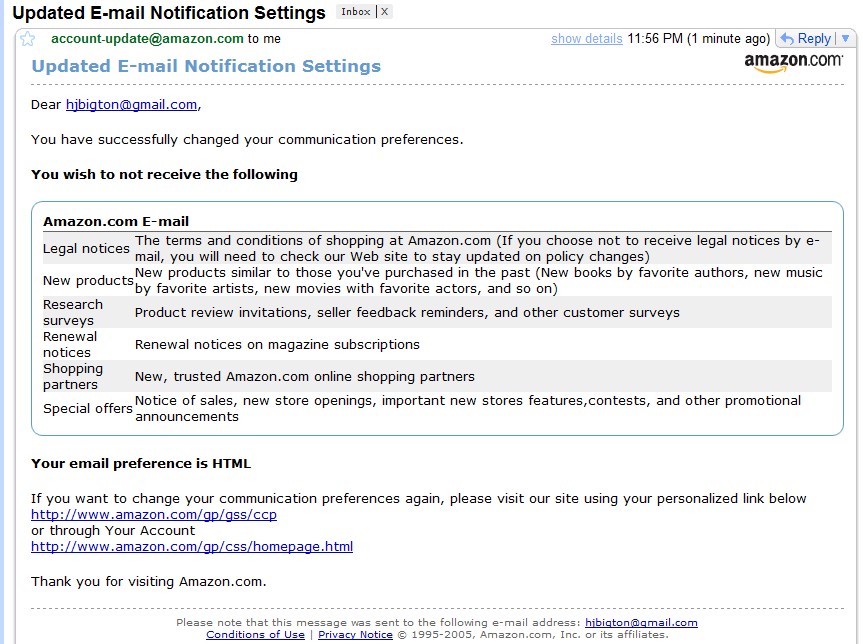The width and height of the screenshot is (863, 644).
Task: Click 'You wish to not receive the following'
Action: point(165,174)
